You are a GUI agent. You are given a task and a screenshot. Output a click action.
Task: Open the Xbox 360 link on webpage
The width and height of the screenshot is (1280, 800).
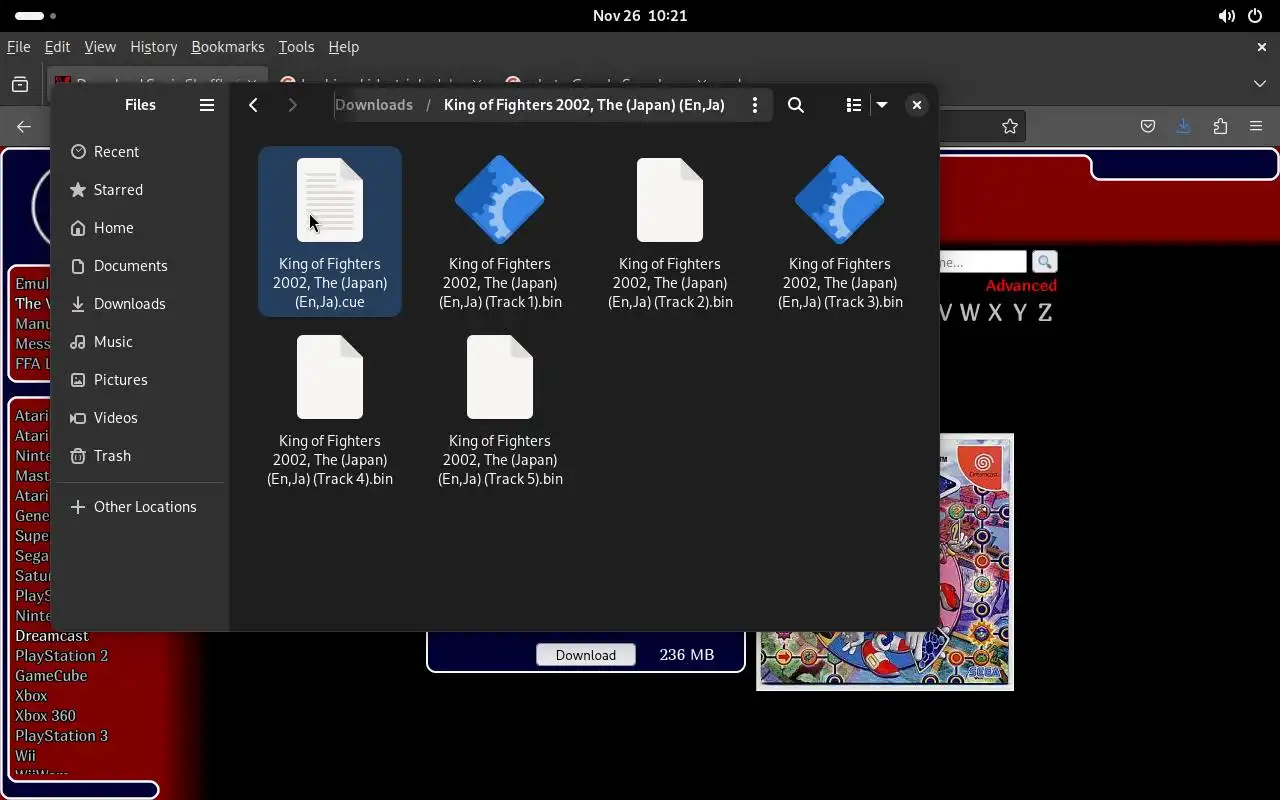45,716
